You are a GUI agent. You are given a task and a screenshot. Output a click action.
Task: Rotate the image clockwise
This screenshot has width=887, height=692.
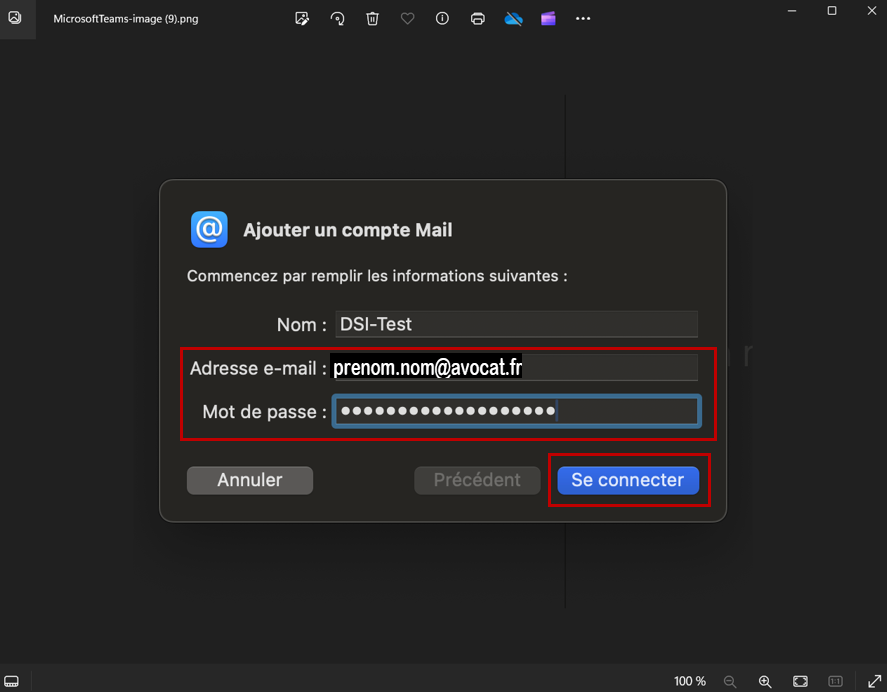click(x=337, y=18)
